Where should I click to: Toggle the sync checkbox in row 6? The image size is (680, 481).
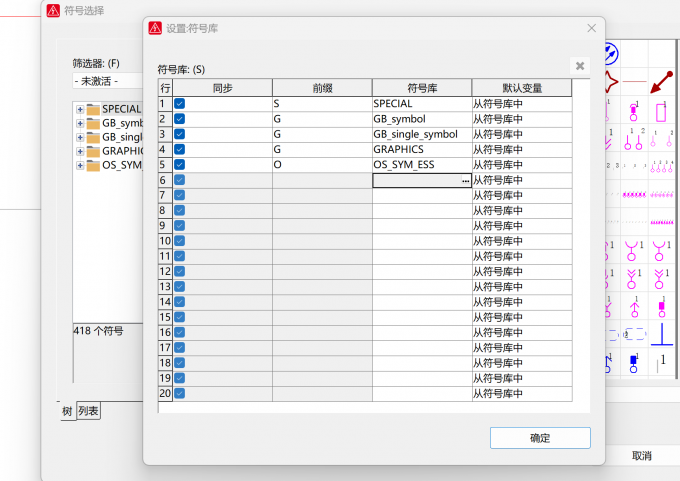pyautogui.click(x=180, y=180)
